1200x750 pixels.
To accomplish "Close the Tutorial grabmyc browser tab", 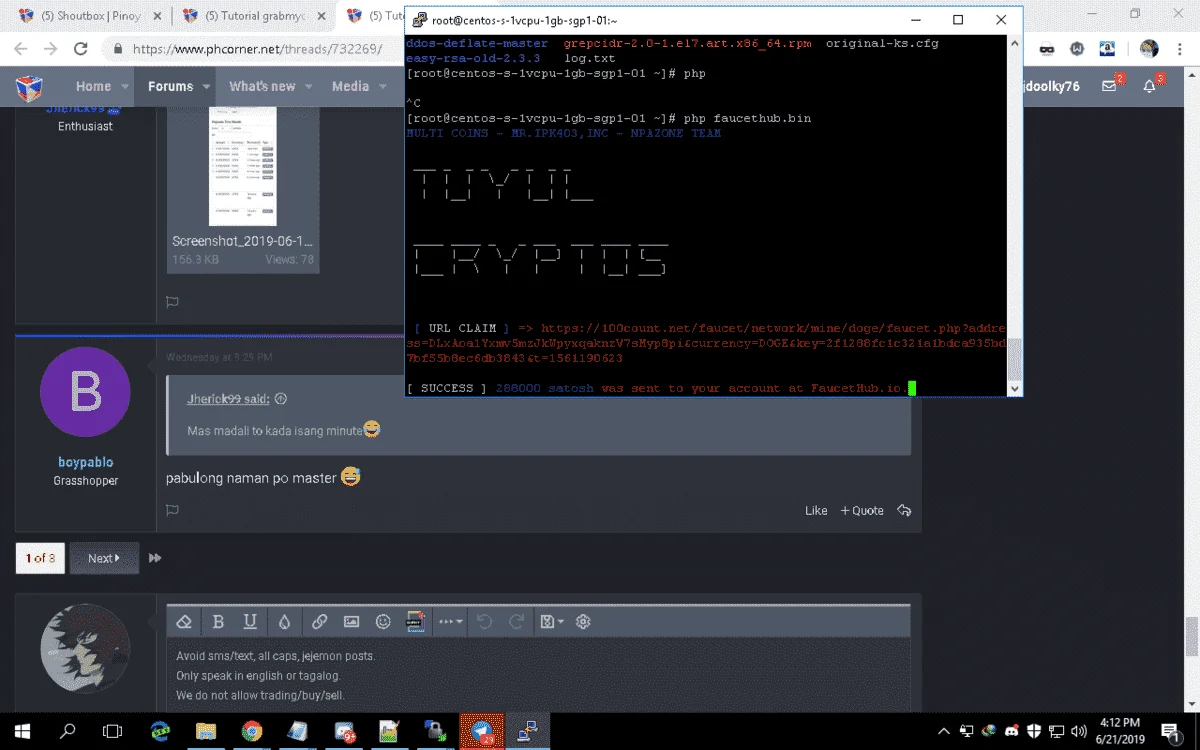I will (321, 17).
